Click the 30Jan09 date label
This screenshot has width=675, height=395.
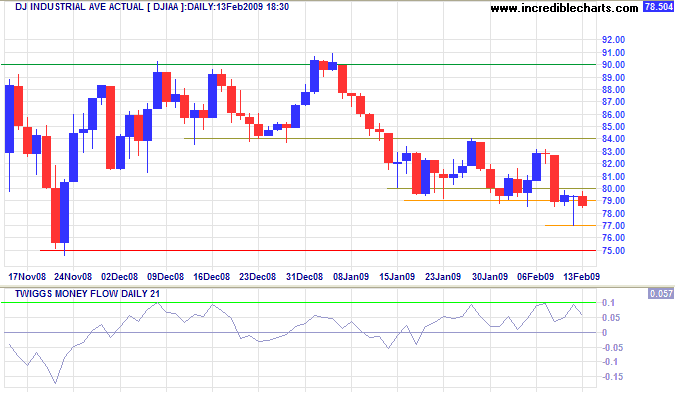click(490, 277)
